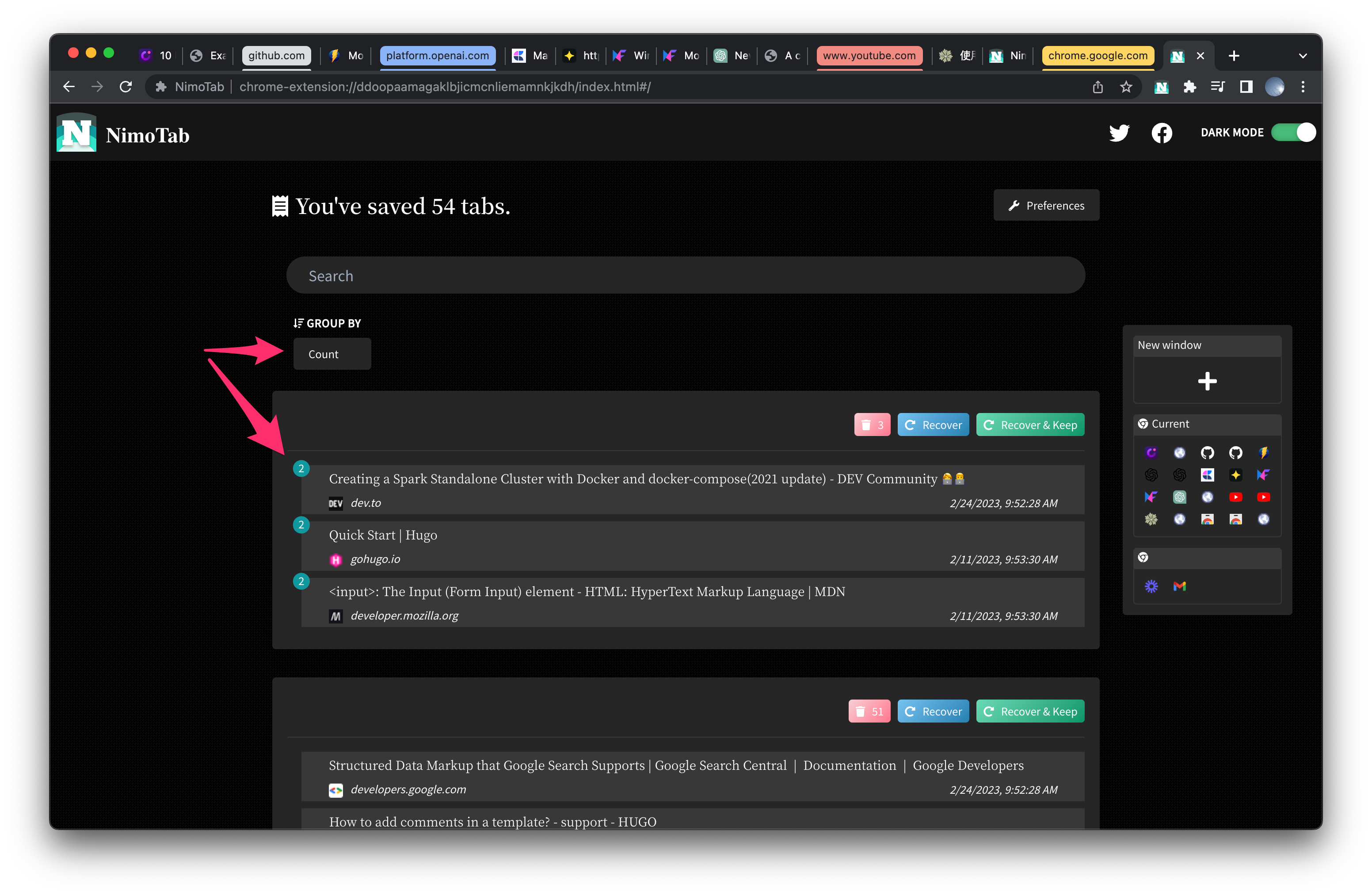
Task: Click the Current window header
Action: pyautogui.click(x=1207, y=425)
